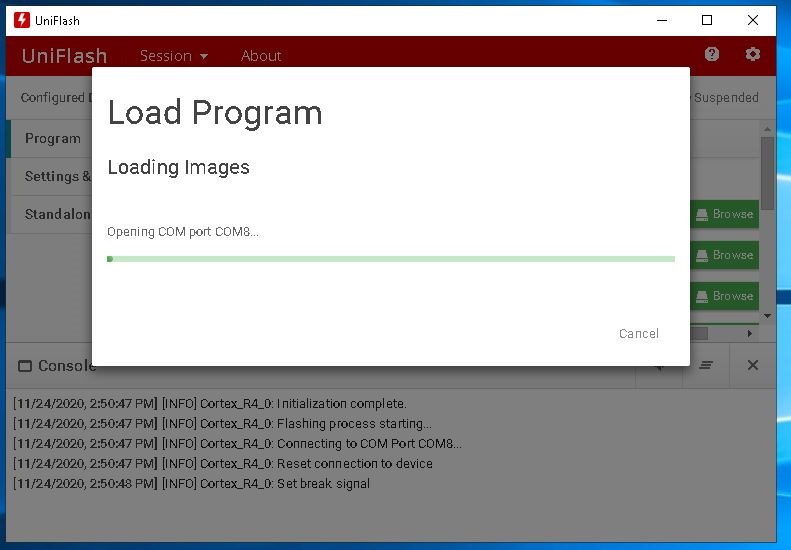Minimize the UniFlash window
The height and width of the screenshot is (550, 791).
tap(662, 20)
